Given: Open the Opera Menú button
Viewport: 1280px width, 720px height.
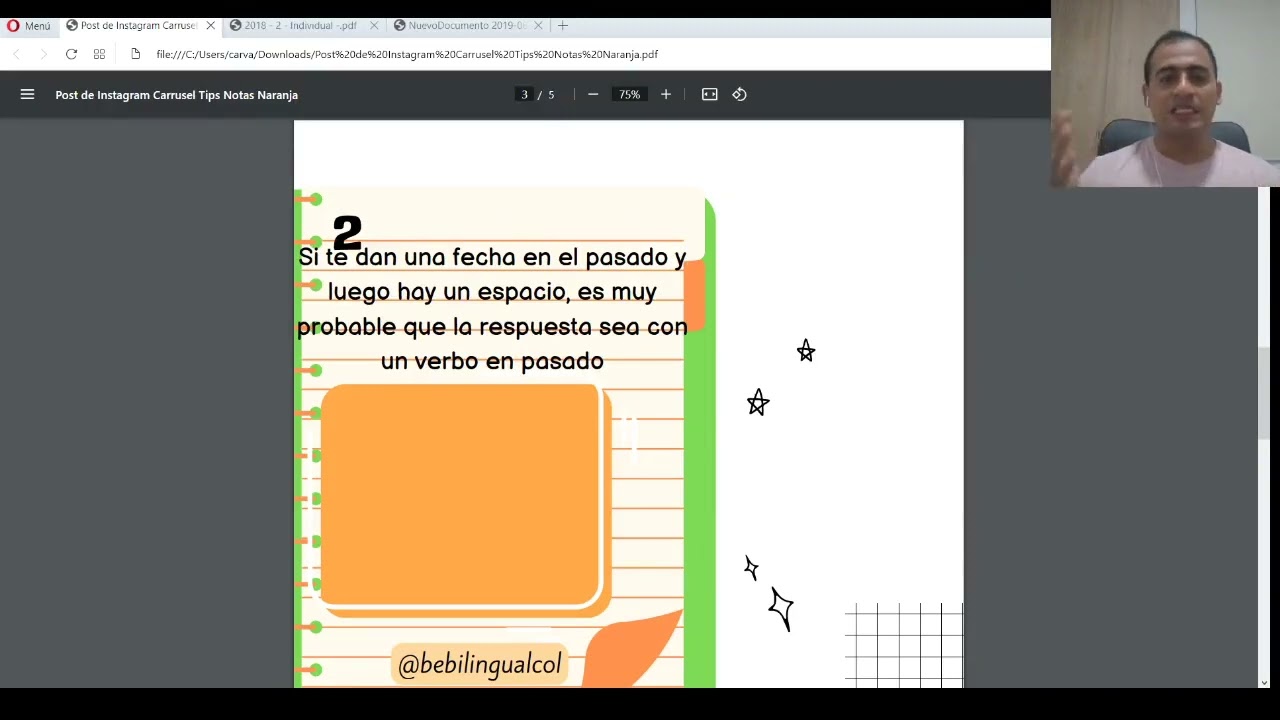Looking at the screenshot, I should click(28, 26).
